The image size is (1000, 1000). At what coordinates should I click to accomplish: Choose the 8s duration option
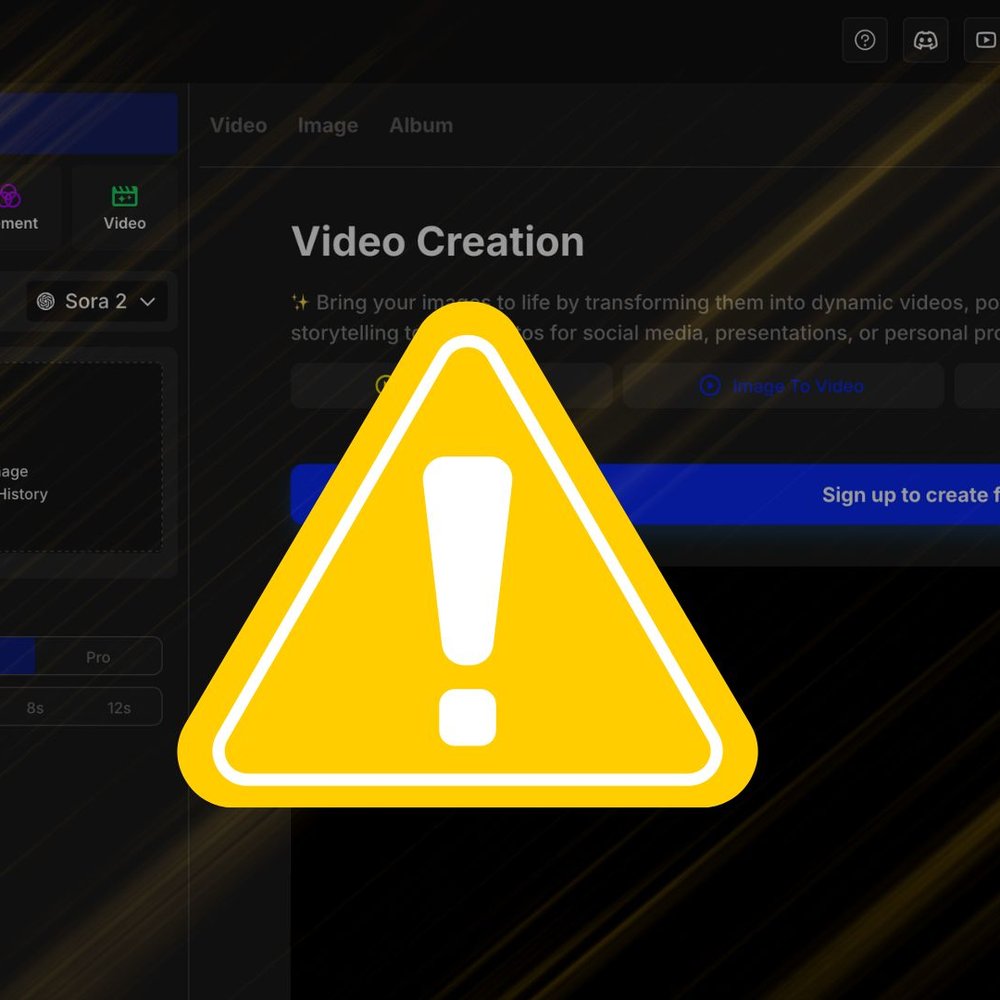[x=35, y=708]
